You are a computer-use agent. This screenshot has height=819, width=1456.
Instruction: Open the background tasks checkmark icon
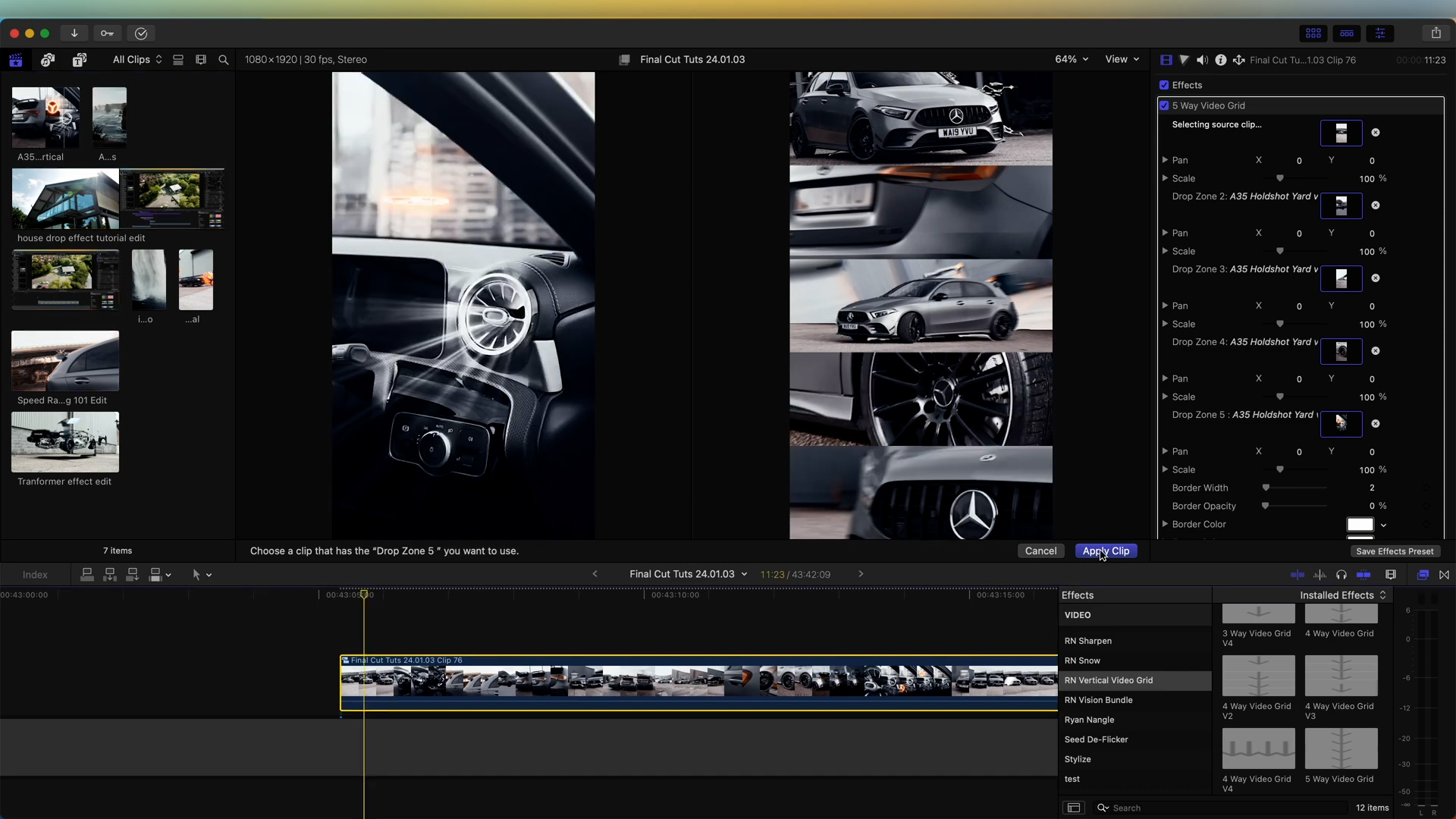point(141,33)
